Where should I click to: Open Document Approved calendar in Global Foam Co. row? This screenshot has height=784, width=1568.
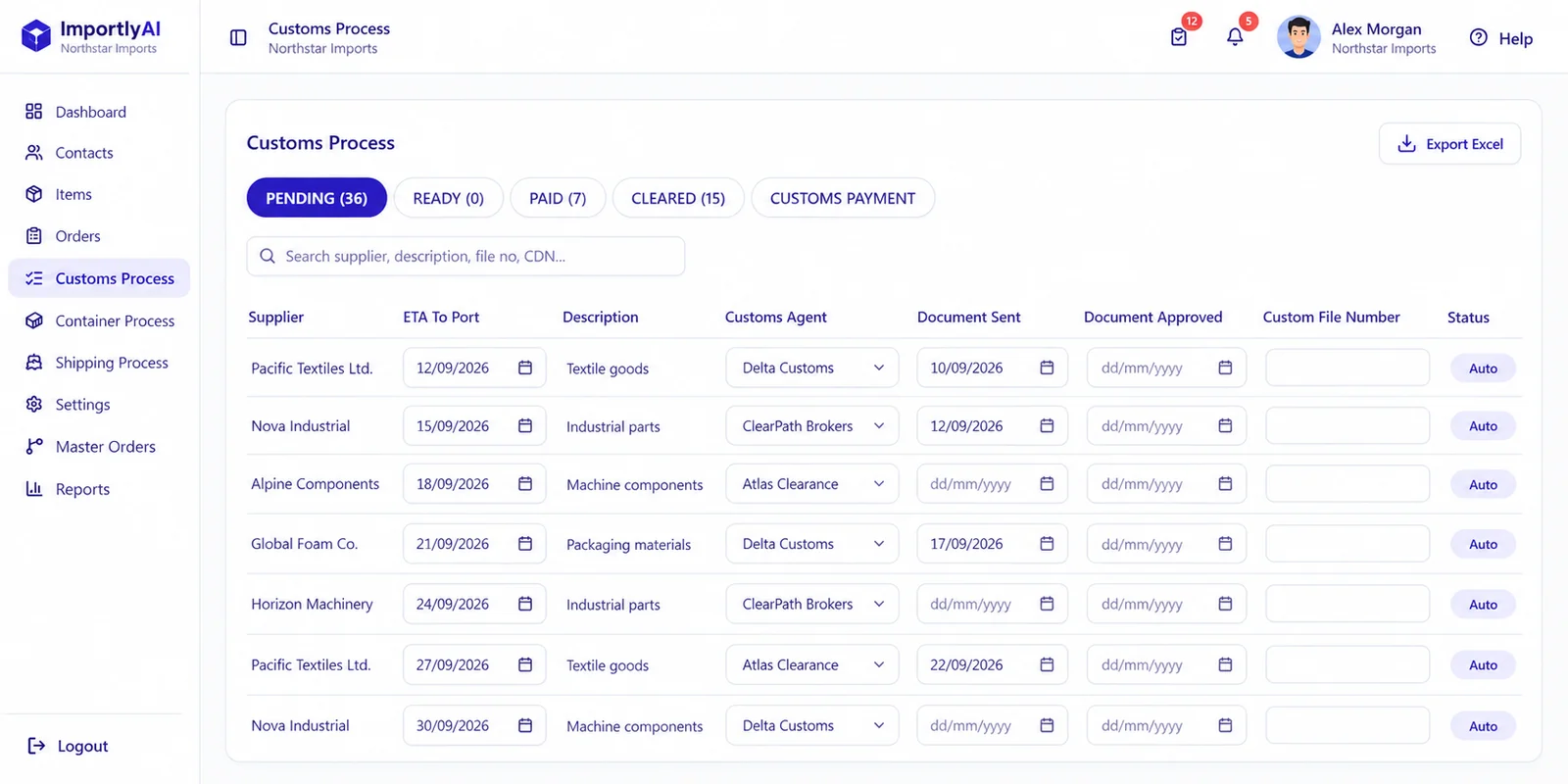1225,544
